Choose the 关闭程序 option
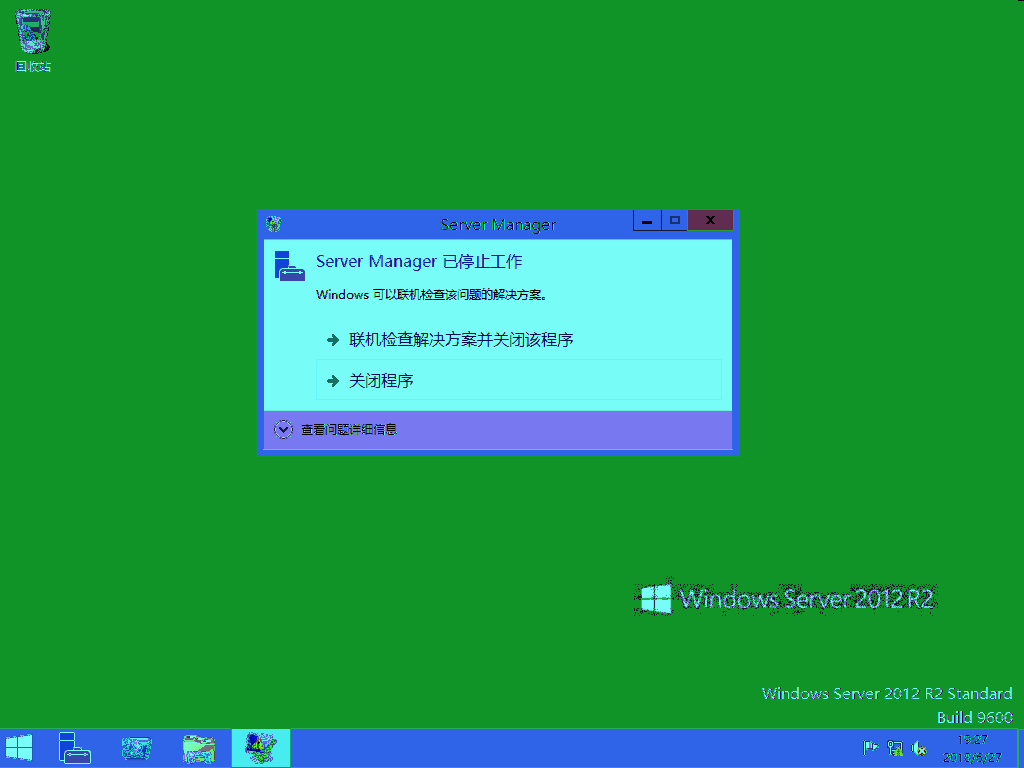The height and width of the screenshot is (768, 1024). point(519,379)
